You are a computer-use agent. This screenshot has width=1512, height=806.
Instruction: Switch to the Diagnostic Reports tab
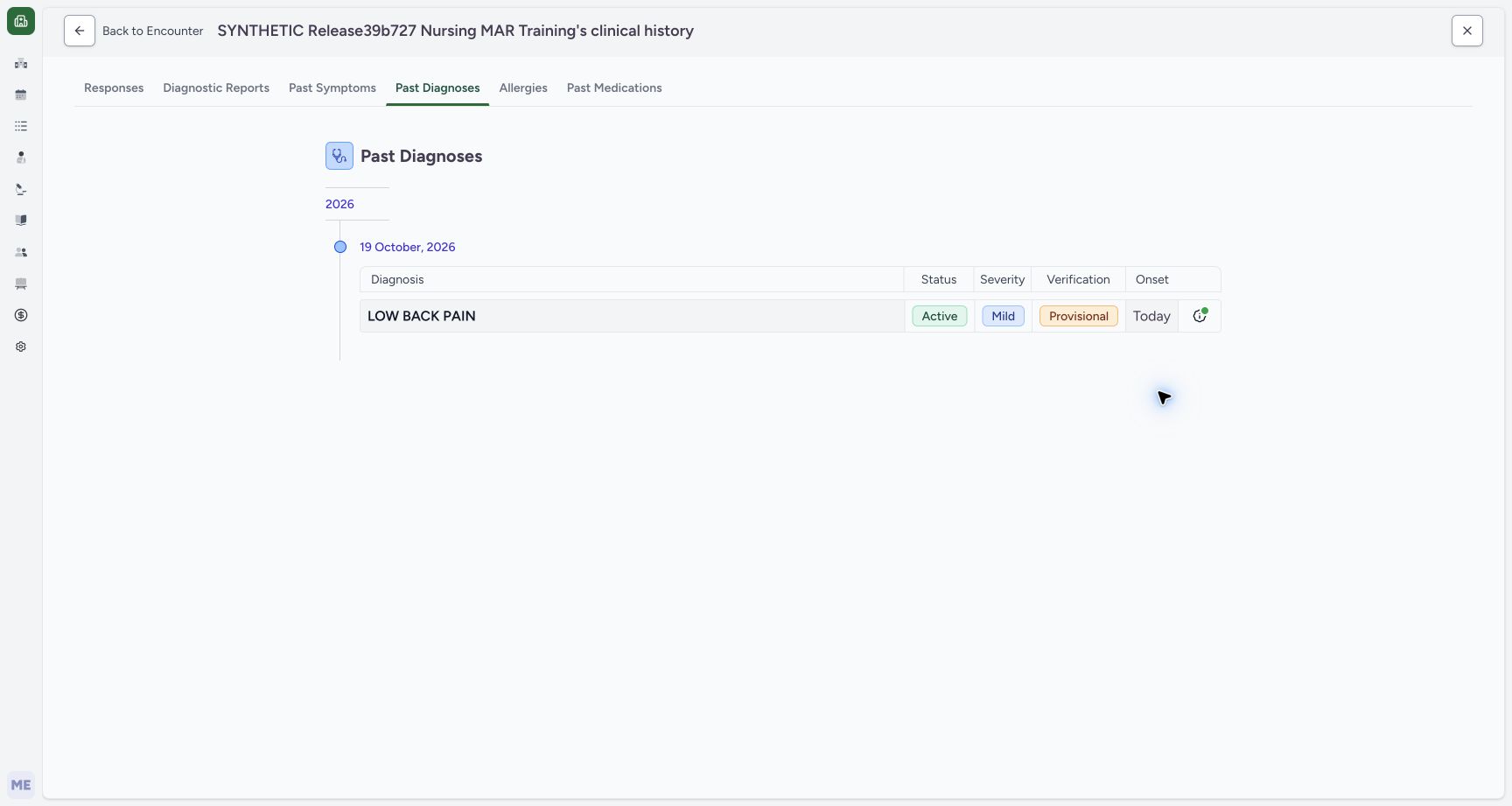pos(216,88)
